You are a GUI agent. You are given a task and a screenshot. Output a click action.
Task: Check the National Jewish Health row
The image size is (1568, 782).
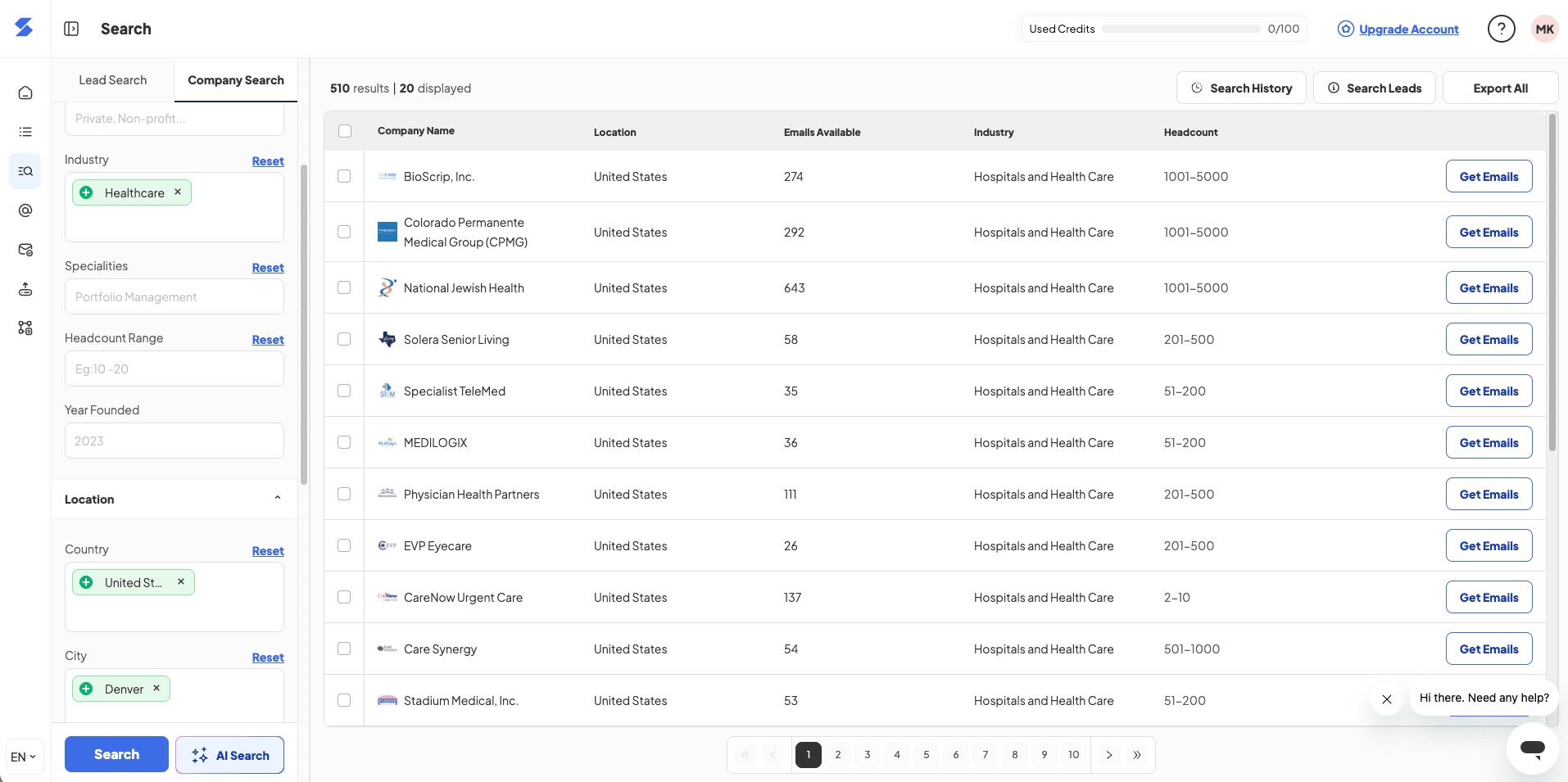click(344, 287)
